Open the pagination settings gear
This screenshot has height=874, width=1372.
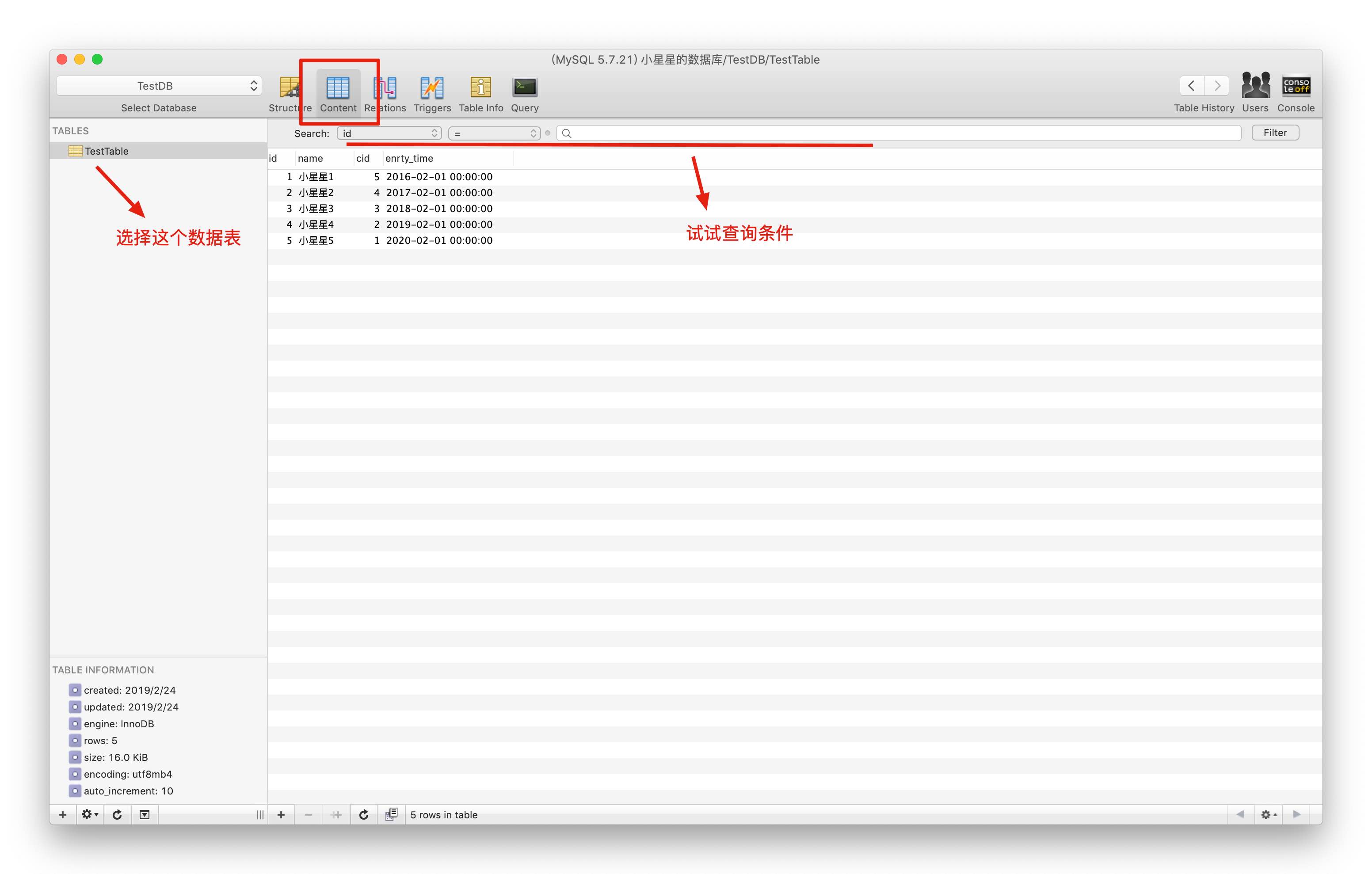1268,815
